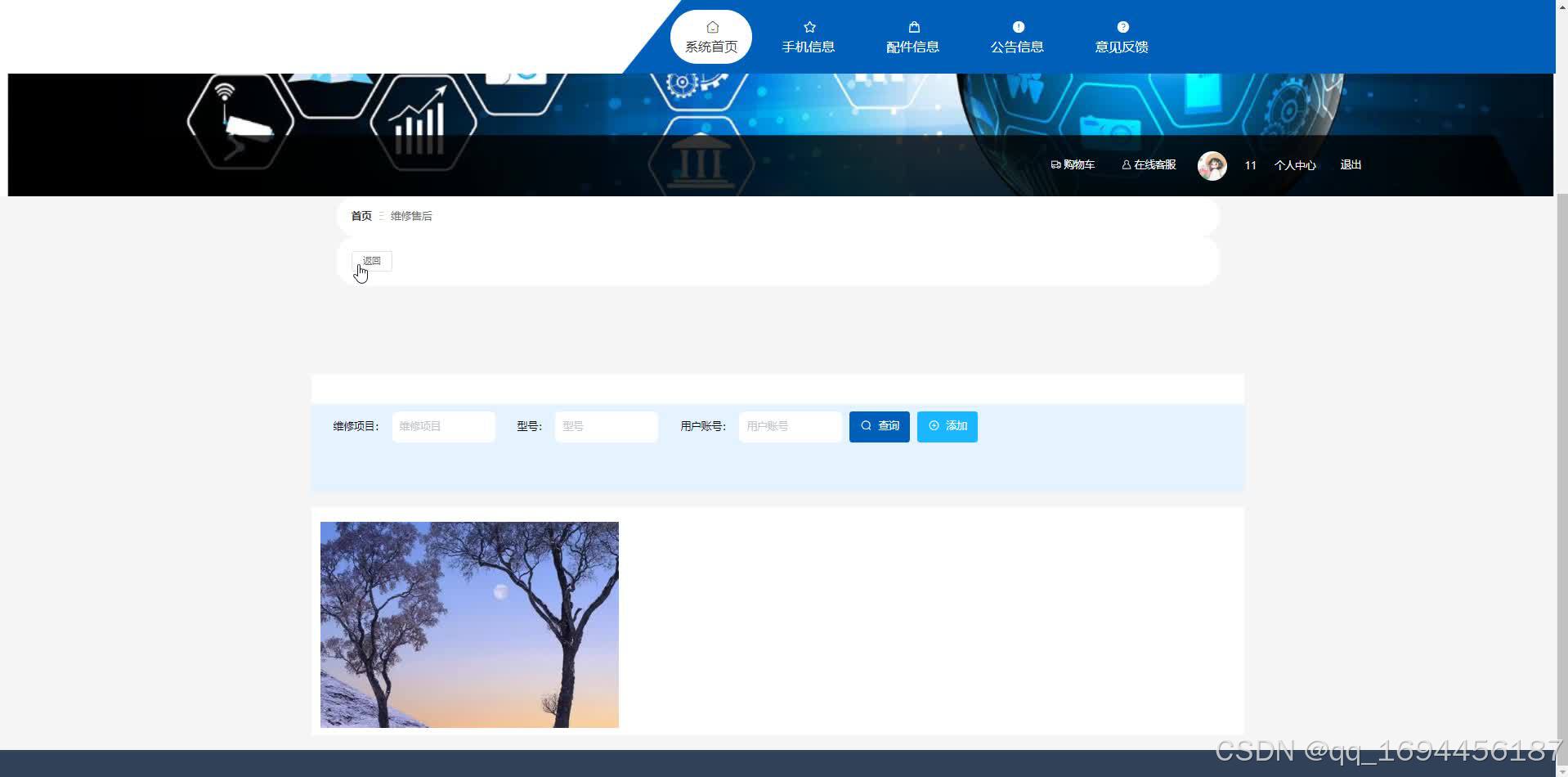Click the 返回 back button
Image resolution: width=1568 pixels, height=777 pixels.
coord(372,261)
